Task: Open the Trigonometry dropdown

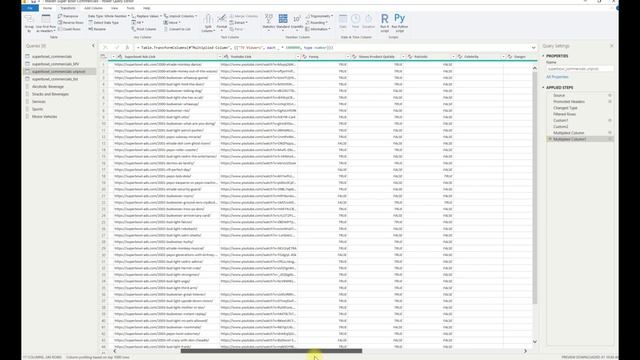Action: (319, 16)
